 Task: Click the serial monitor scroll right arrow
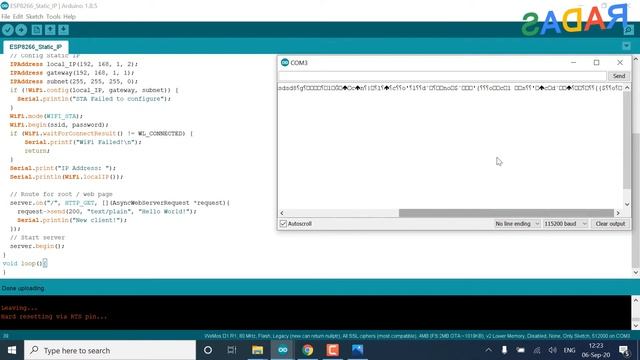click(x=618, y=213)
